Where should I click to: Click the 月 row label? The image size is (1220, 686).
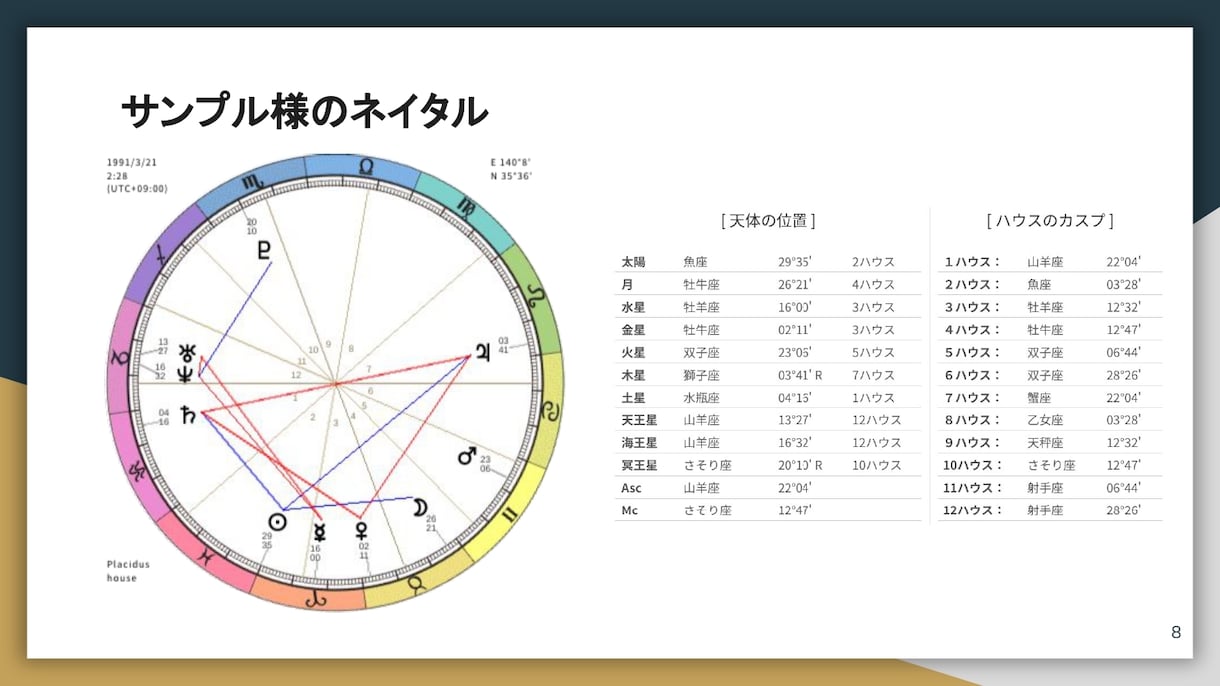tap(627, 284)
